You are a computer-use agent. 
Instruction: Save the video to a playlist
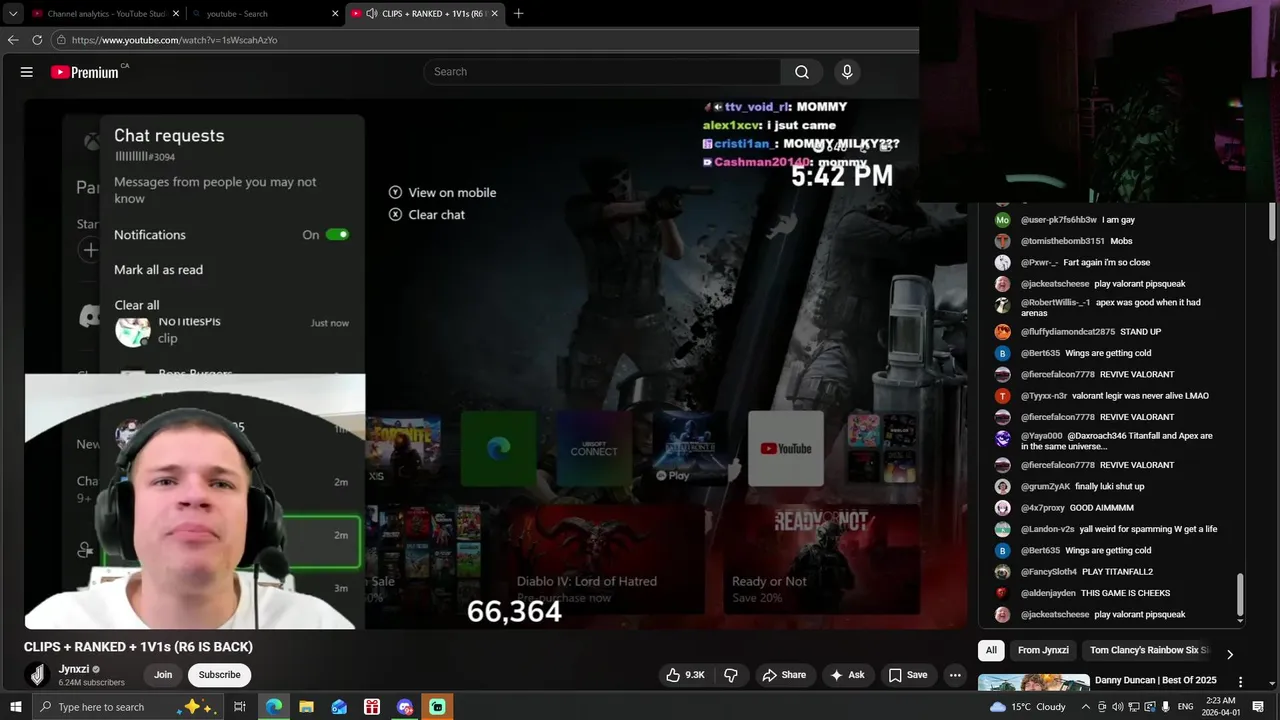click(x=908, y=675)
